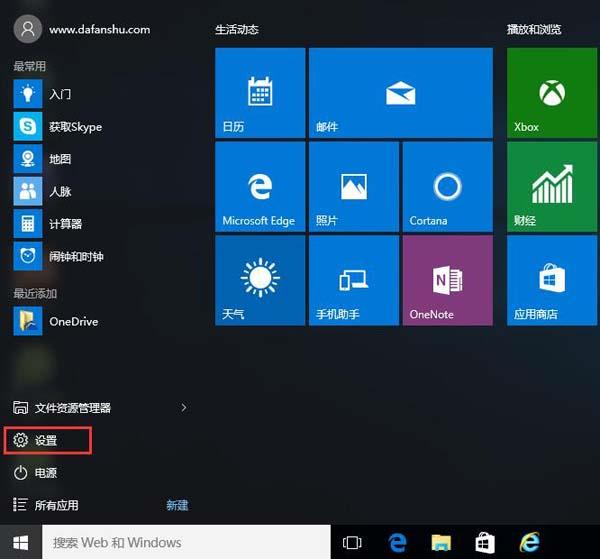Viewport: 600px width, 559px height.
Task: Open the Store icon on the taskbar
Action: pos(485,542)
